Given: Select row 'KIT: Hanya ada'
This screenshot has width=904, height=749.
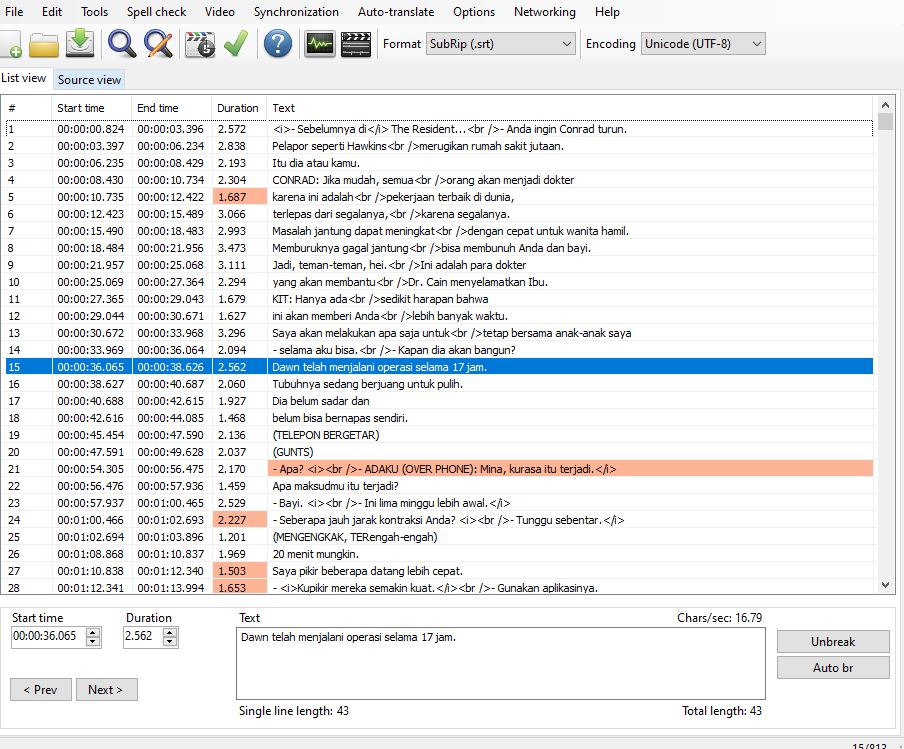Looking at the screenshot, I should pos(439,299).
